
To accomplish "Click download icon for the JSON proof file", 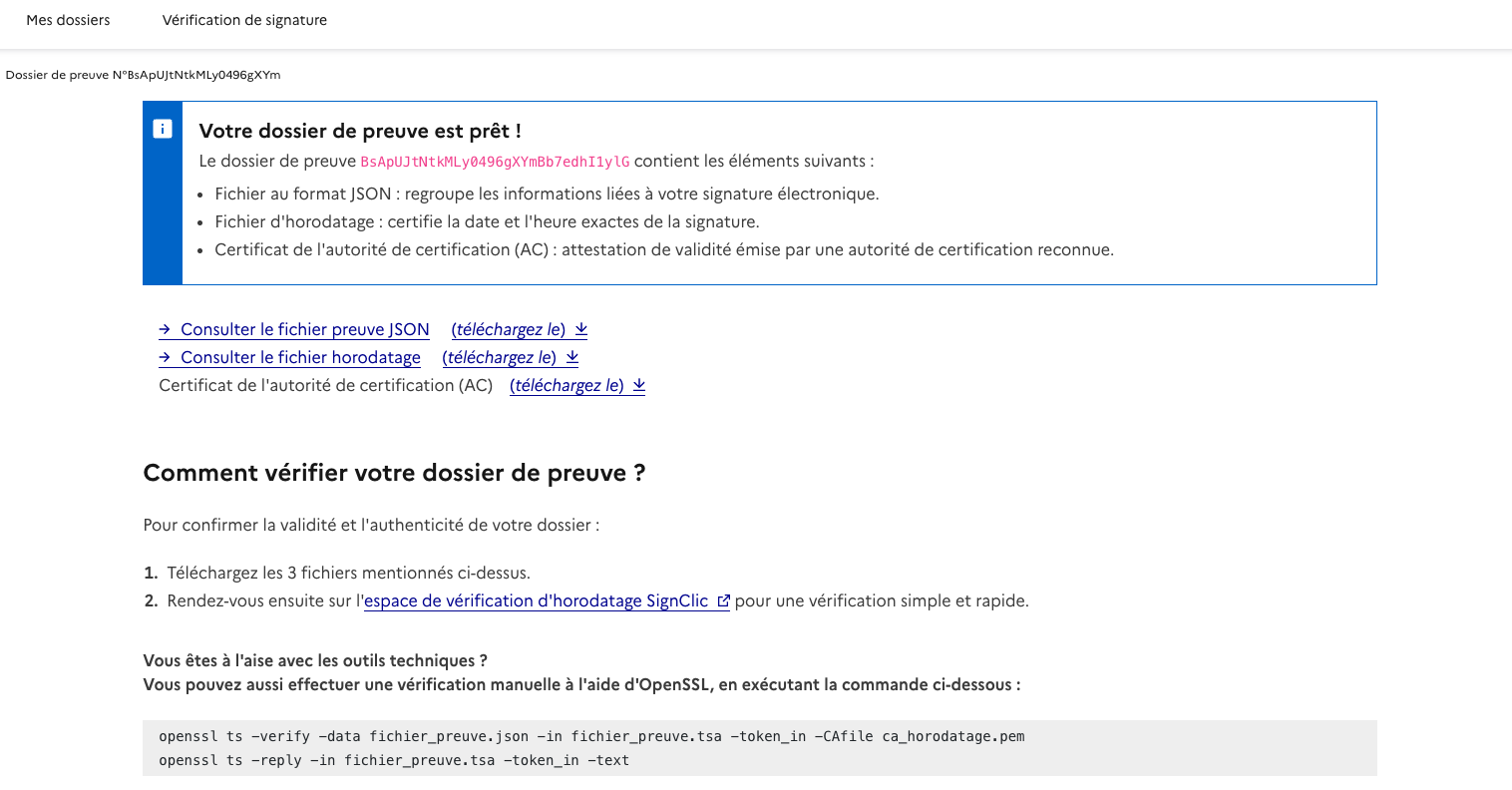I will pyautogui.click(x=581, y=329).
